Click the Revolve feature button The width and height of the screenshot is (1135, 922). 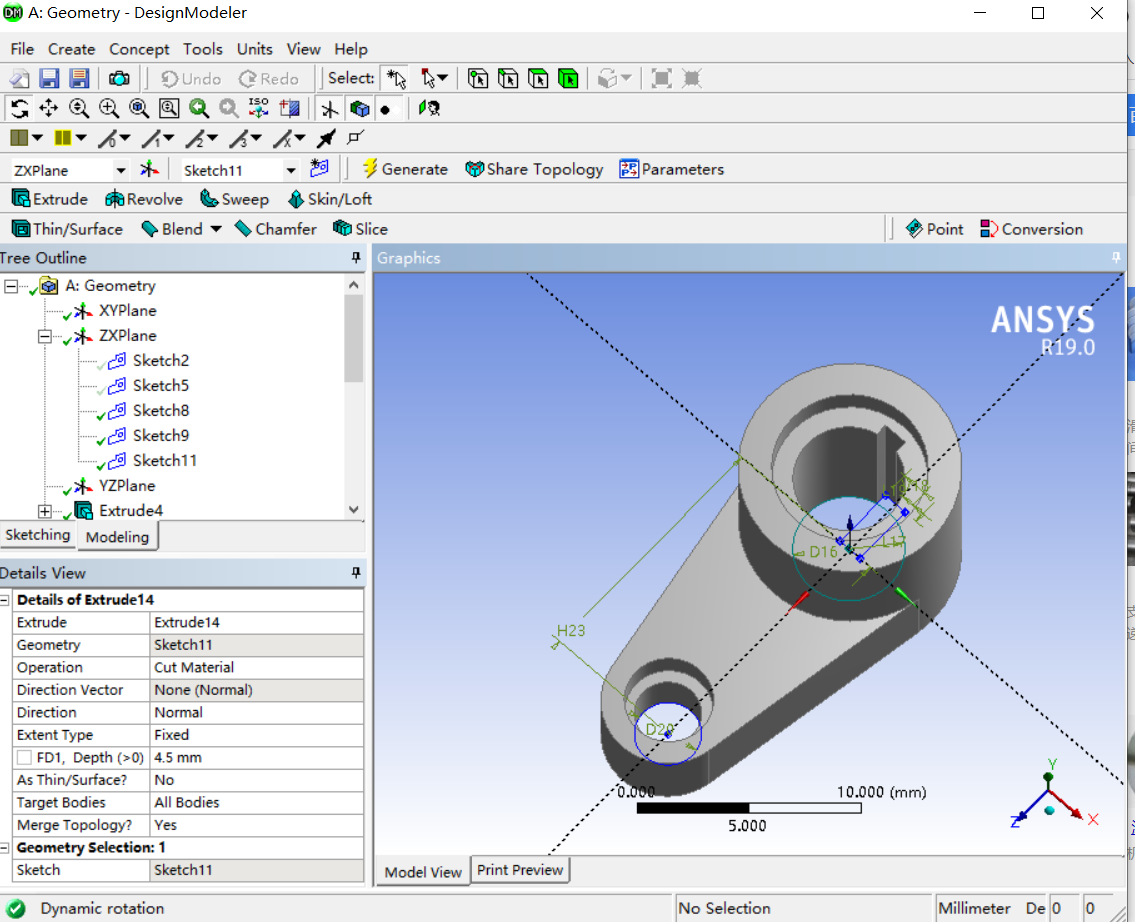coord(143,199)
